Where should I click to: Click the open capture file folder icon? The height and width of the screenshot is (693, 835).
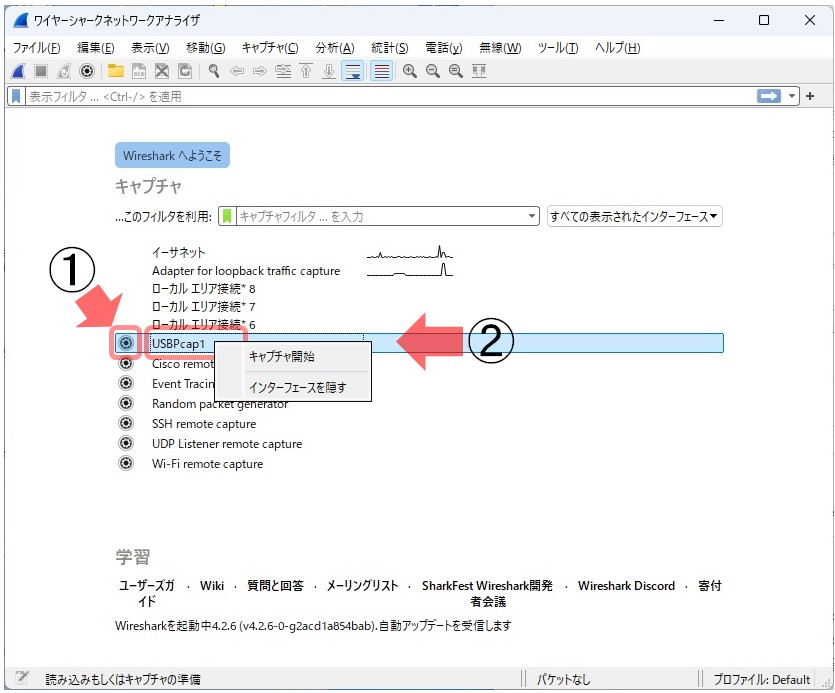(x=116, y=71)
